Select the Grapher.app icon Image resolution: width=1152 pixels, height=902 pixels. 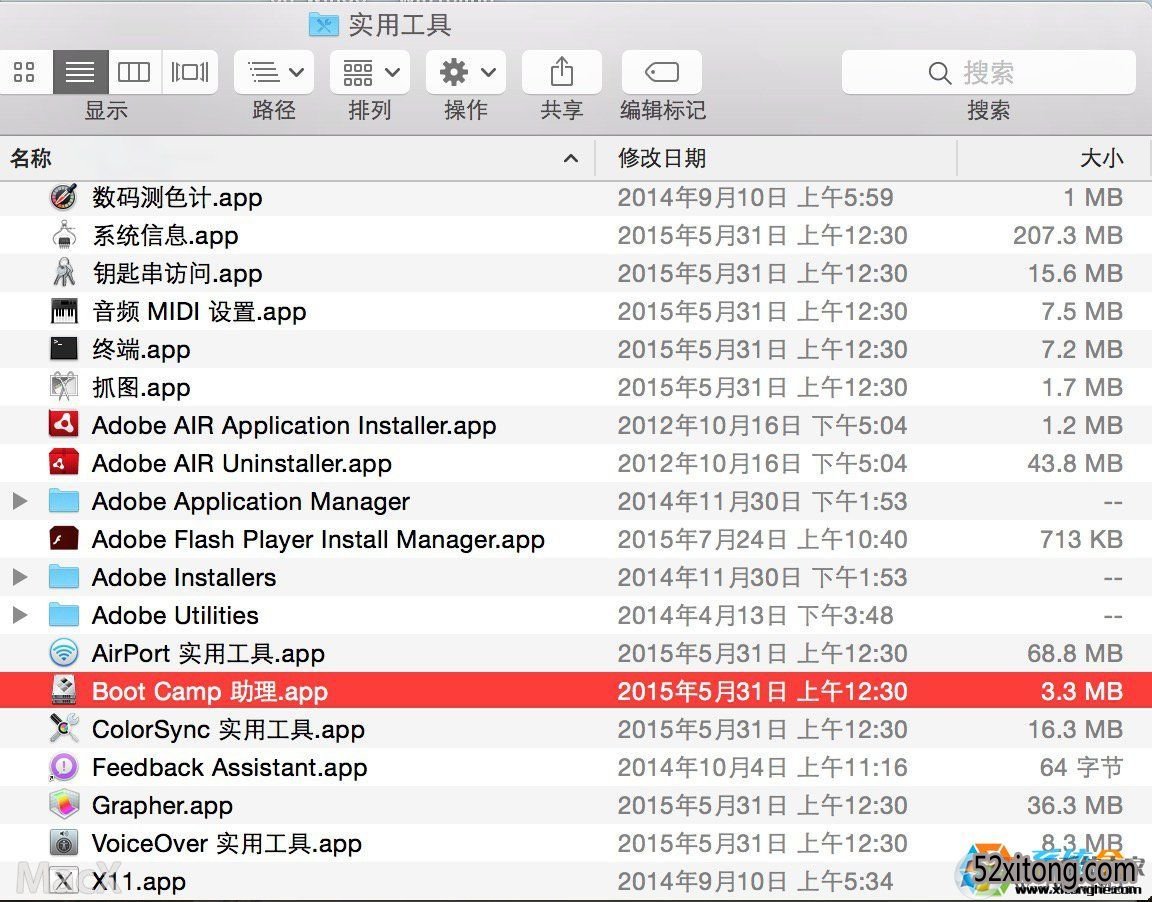coord(64,806)
